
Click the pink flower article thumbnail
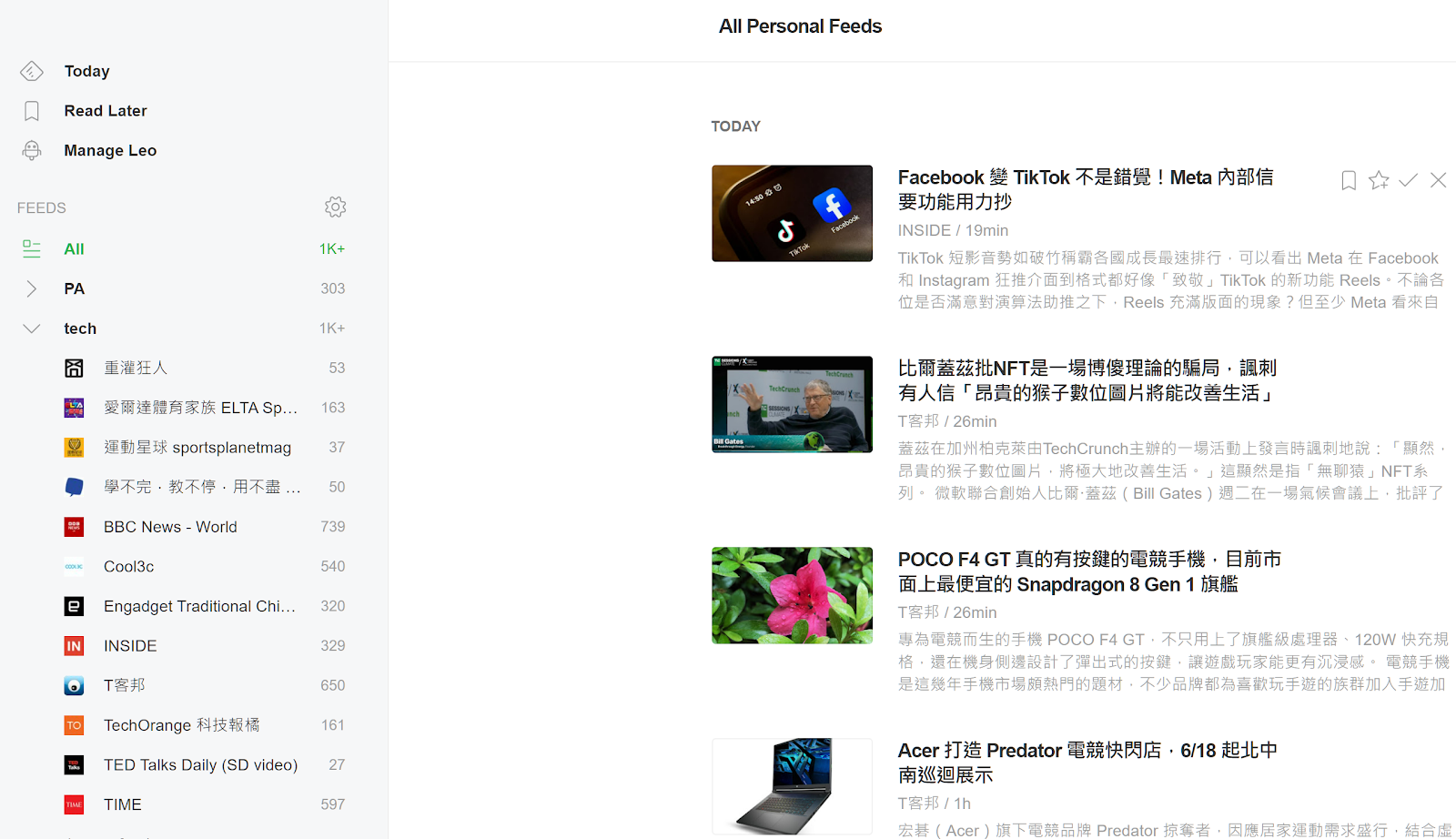pyautogui.click(x=792, y=595)
